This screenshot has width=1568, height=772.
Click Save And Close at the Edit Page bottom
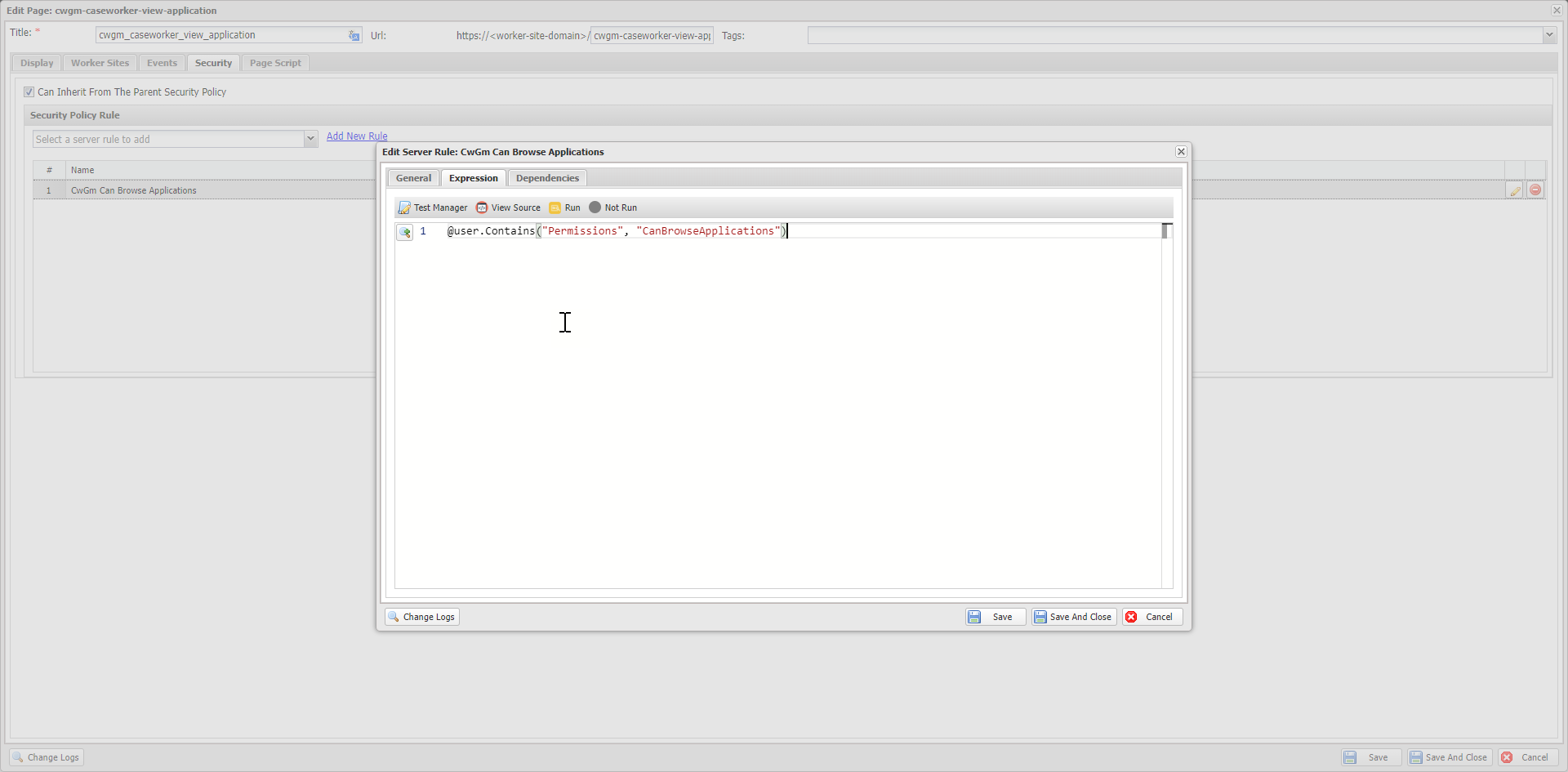pos(1449,757)
